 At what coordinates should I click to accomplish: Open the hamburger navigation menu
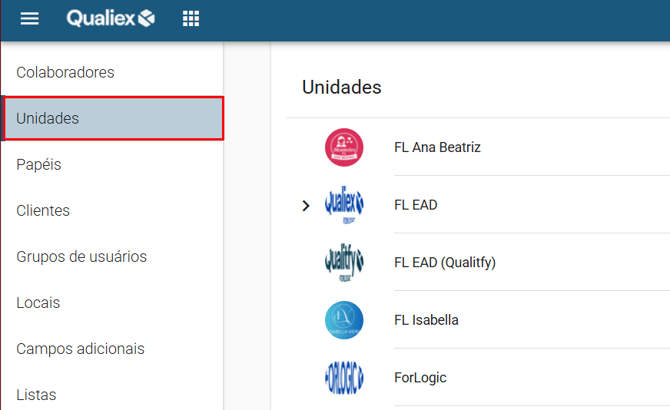pos(30,19)
